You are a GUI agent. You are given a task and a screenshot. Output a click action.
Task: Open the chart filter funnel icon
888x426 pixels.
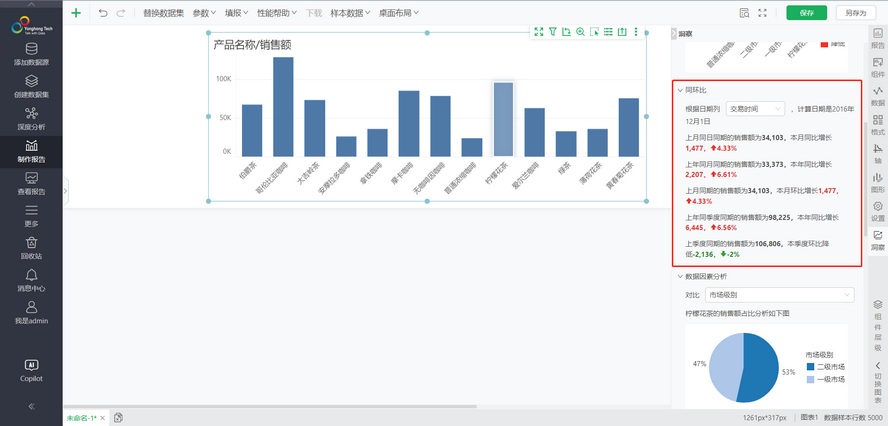point(553,32)
